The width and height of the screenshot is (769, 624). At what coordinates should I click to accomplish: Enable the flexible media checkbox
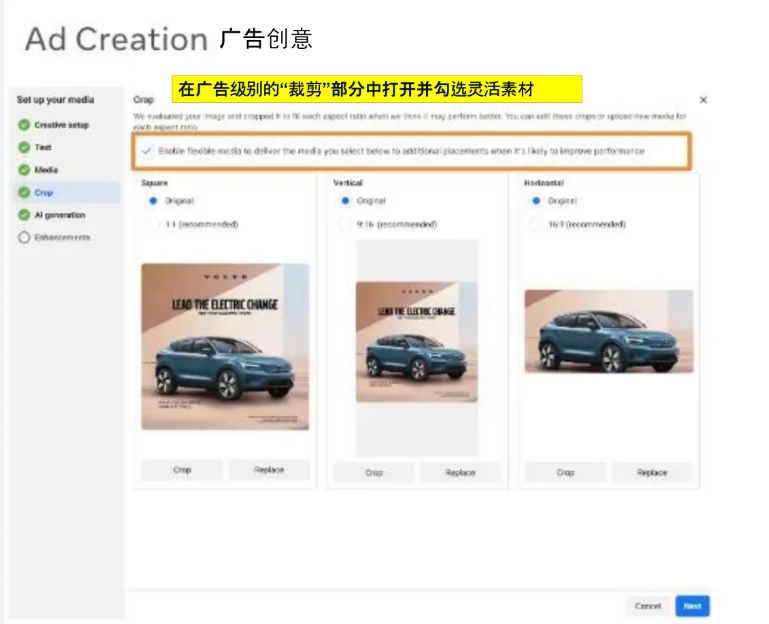click(x=146, y=151)
